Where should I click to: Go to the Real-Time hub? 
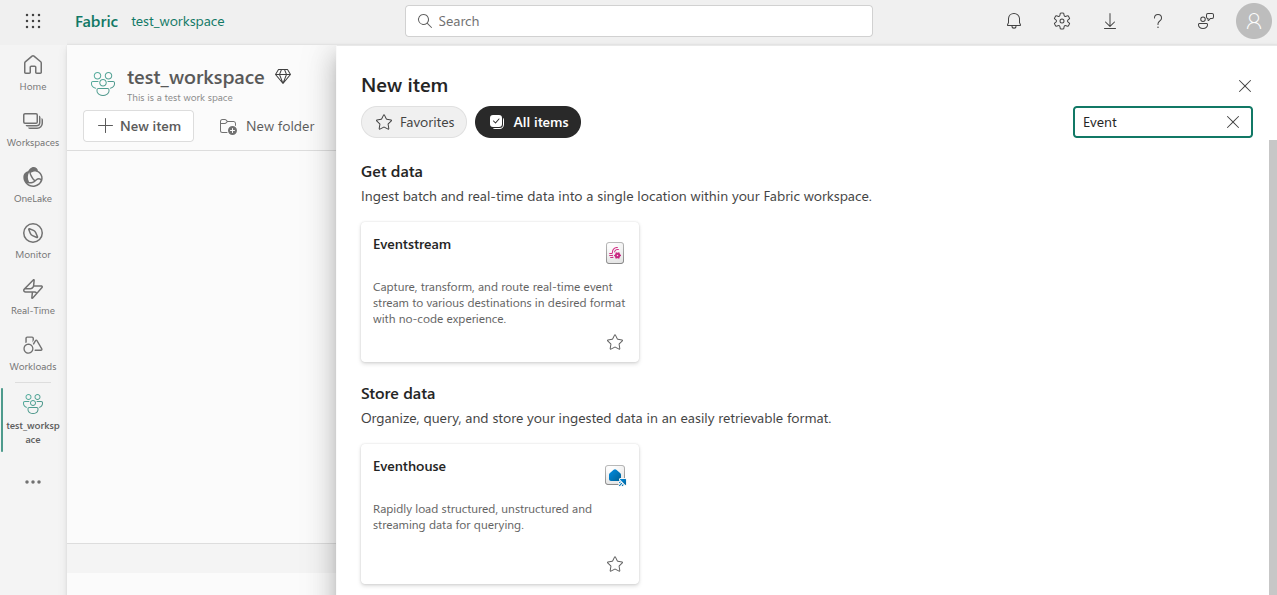click(32, 294)
